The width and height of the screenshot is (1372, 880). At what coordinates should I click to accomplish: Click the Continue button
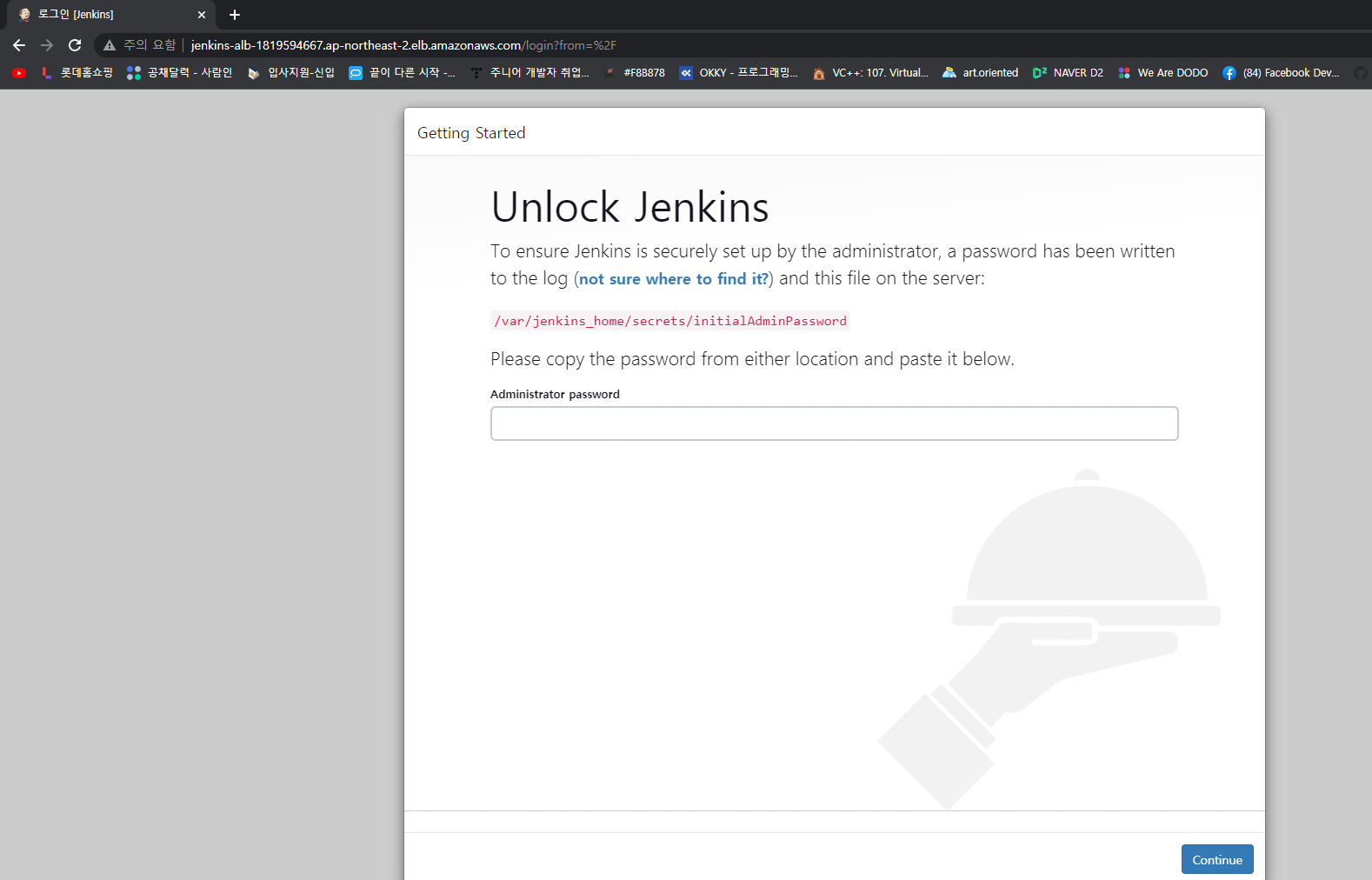point(1217,859)
